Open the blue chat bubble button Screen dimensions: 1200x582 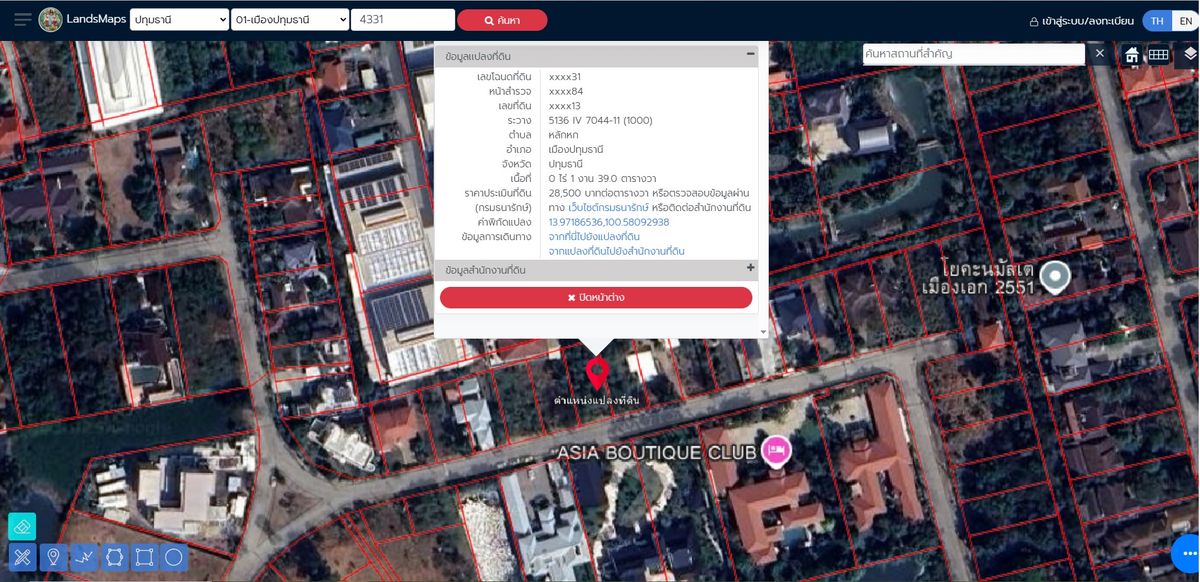point(1186,552)
